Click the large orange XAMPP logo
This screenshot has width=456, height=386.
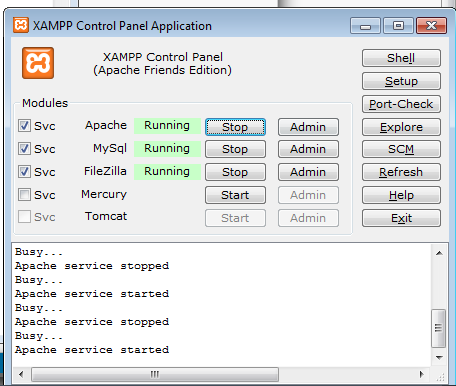point(38,63)
